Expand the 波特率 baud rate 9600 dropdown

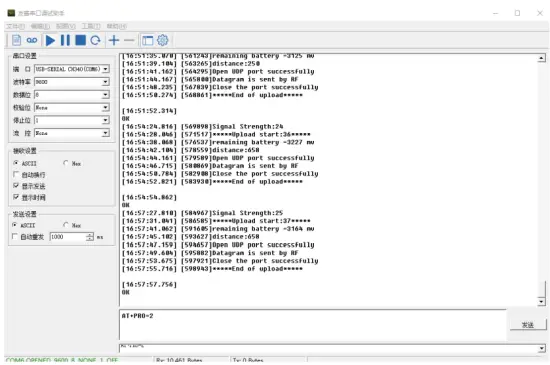coord(105,82)
